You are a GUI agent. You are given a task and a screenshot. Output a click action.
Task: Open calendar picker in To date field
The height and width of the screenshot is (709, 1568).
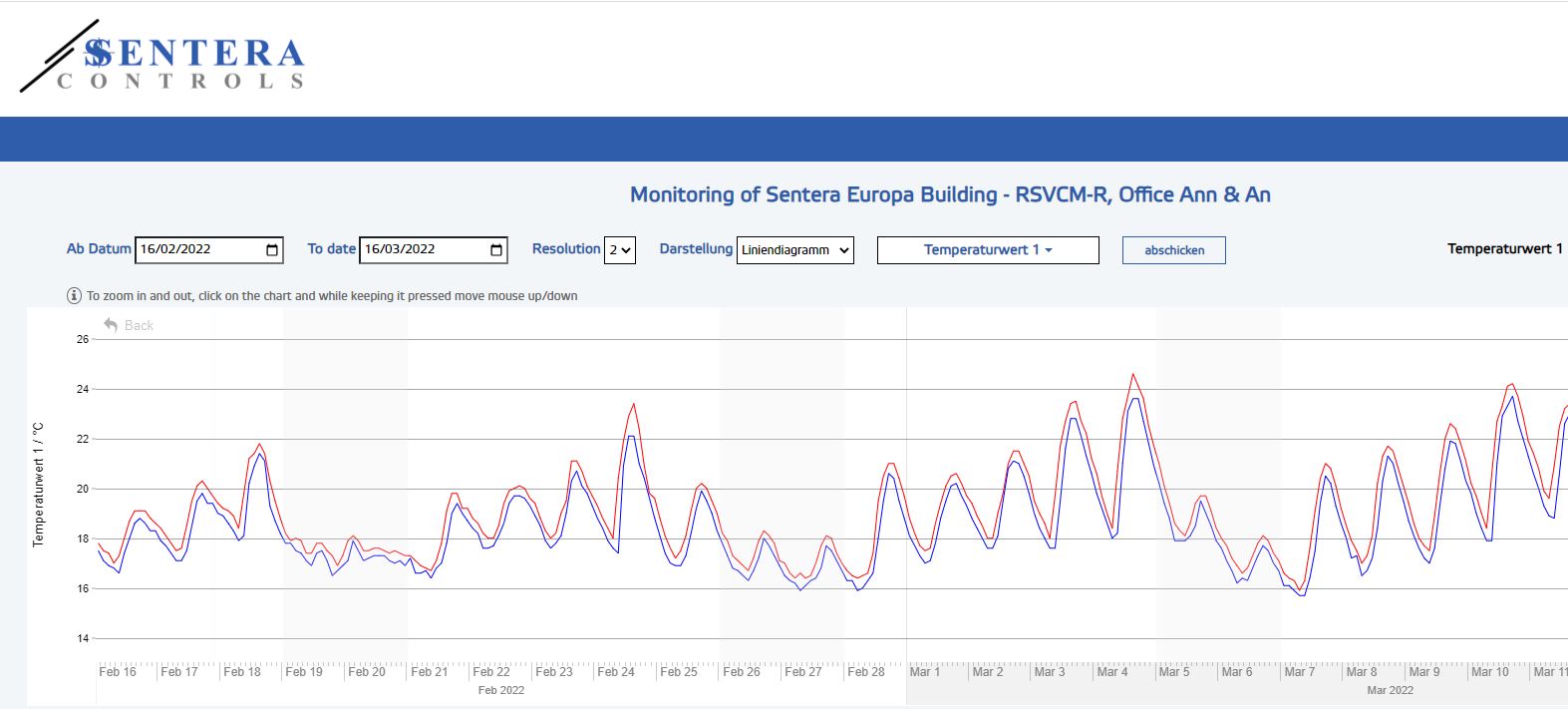(x=496, y=250)
